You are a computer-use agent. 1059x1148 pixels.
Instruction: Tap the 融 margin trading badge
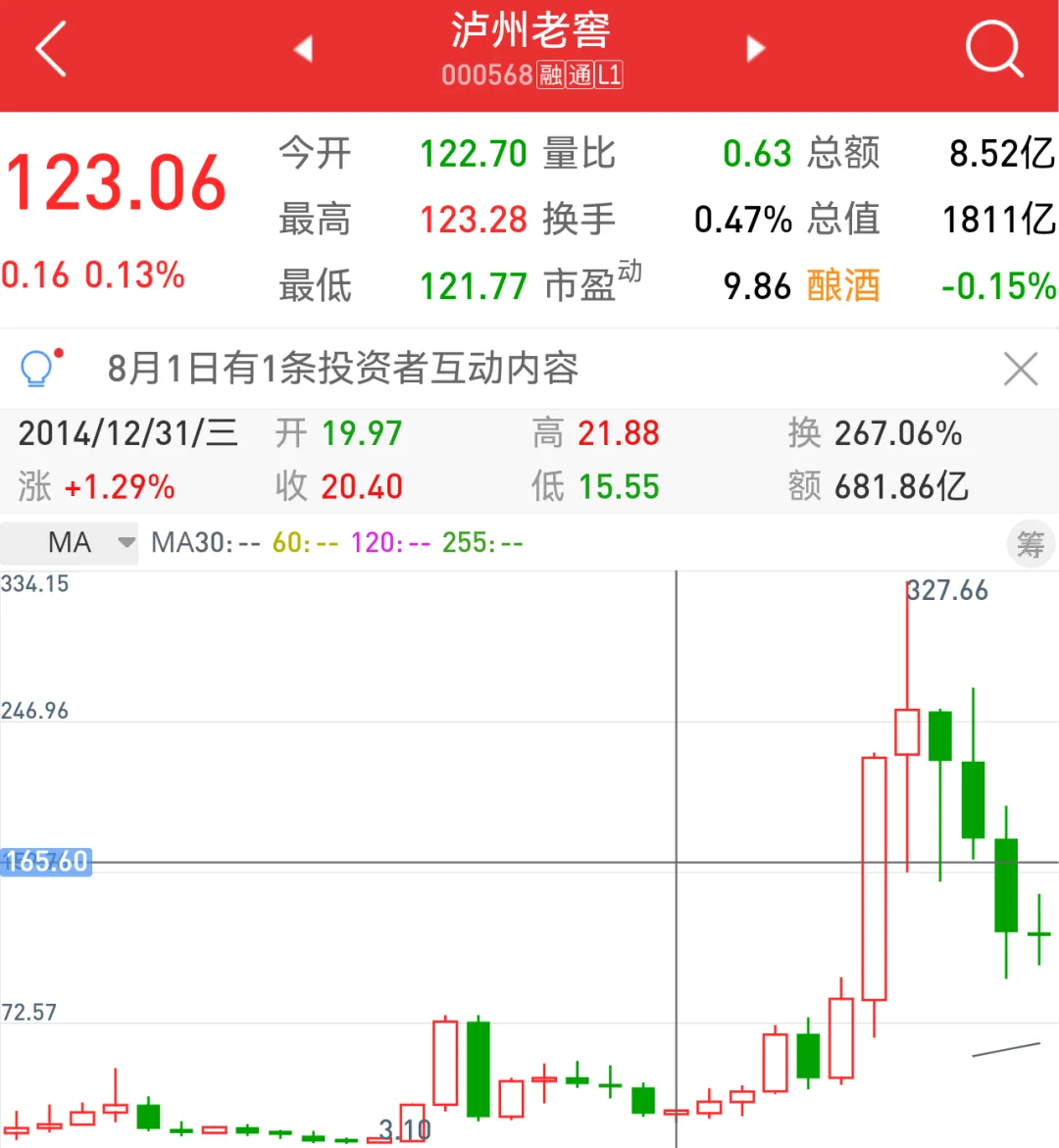pyautogui.click(x=551, y=75)
